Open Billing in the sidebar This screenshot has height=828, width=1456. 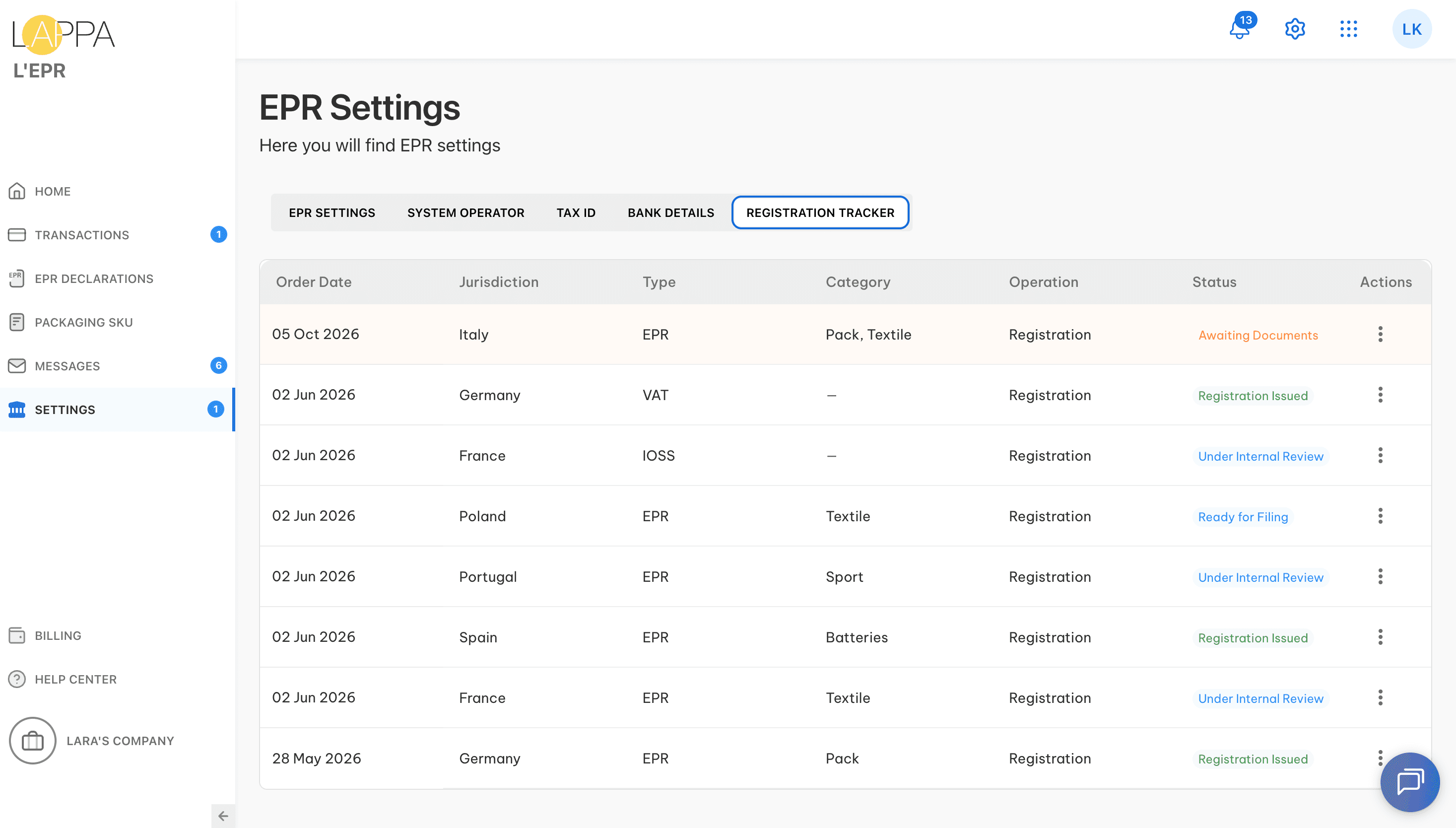117,635
